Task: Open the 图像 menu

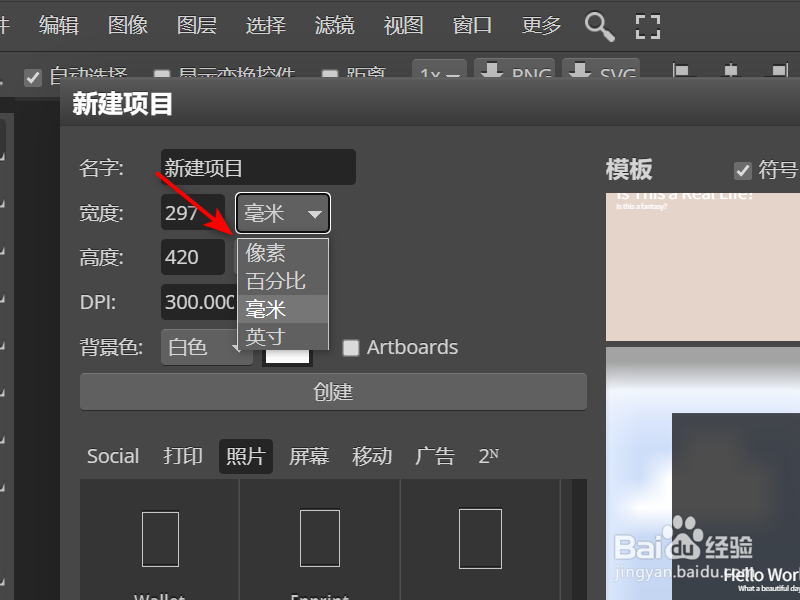Action: tap(128, 25)
